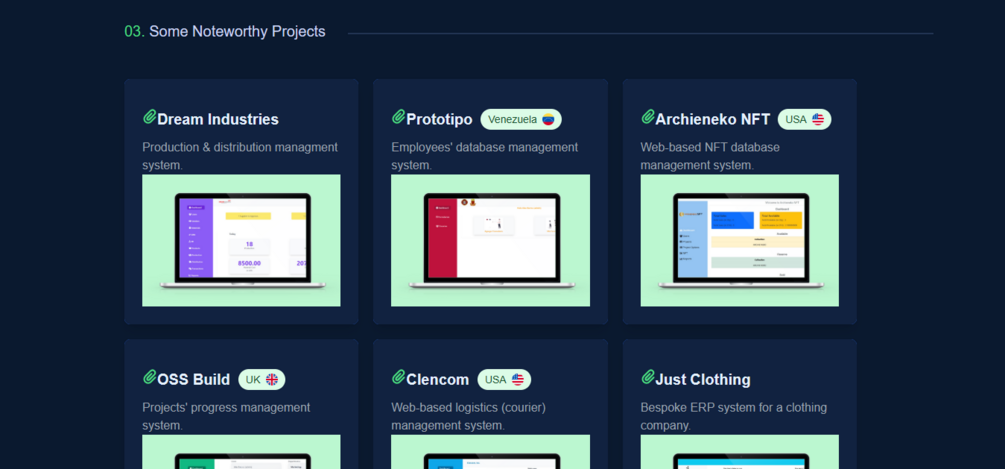This screenshot has width=1005, height=469.
Task: Click the paperclip icon beside Just Clothing
Action: (x=648, y=377)
